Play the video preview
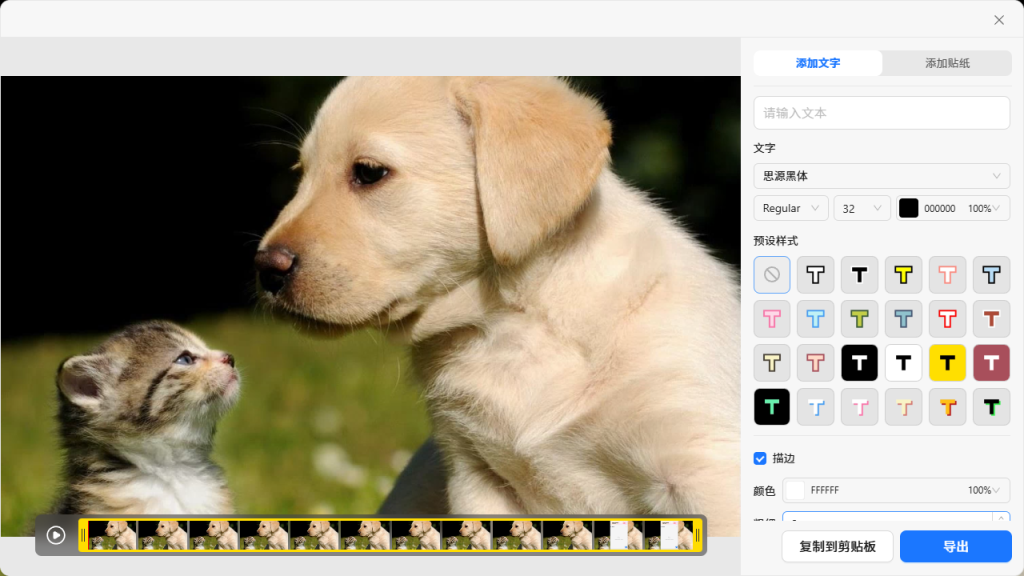 pos(56,535)
